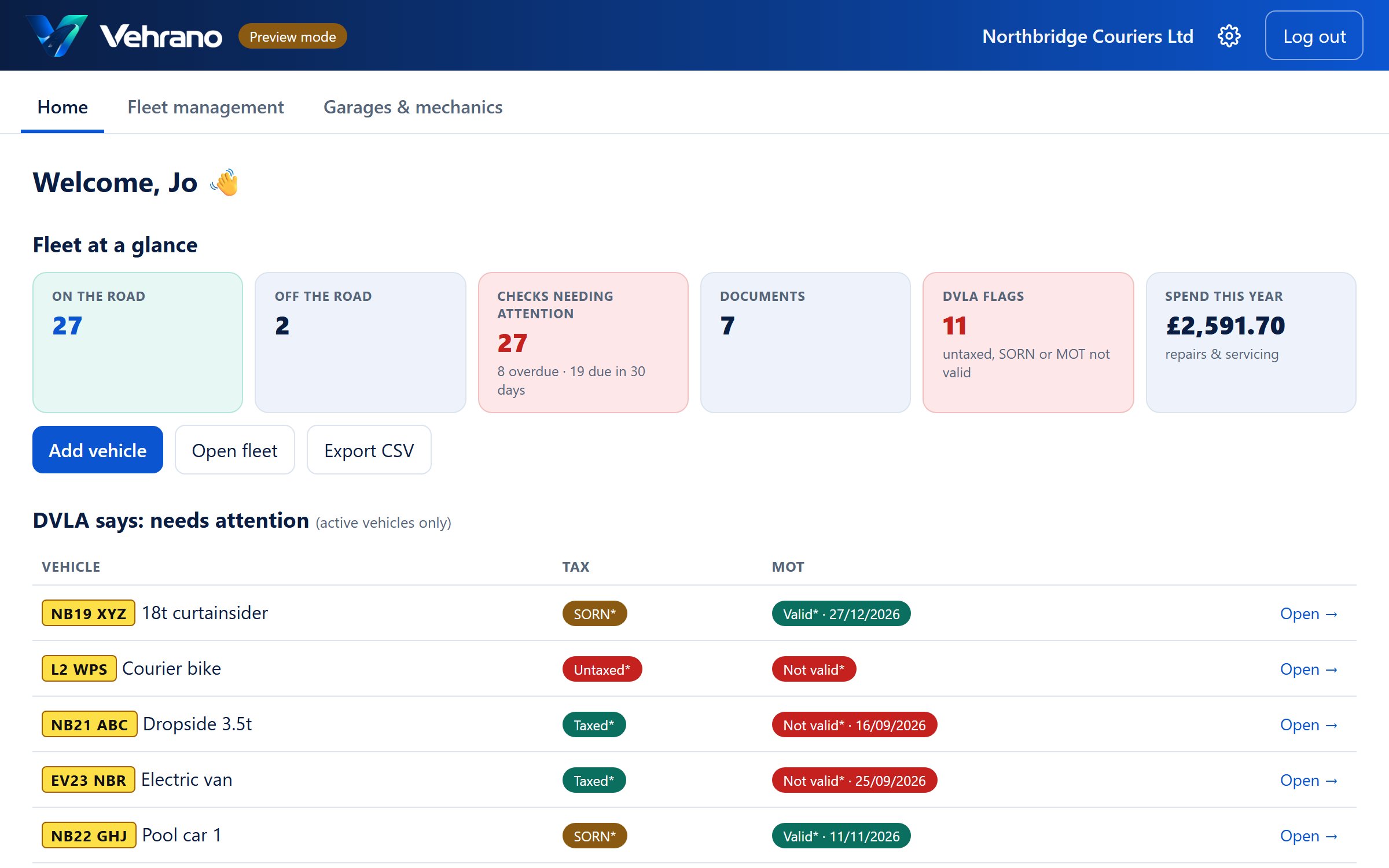Open the L2 WPS Courier bike link
Screen dimensions: 1389x868
click(x=1308, y=669)
